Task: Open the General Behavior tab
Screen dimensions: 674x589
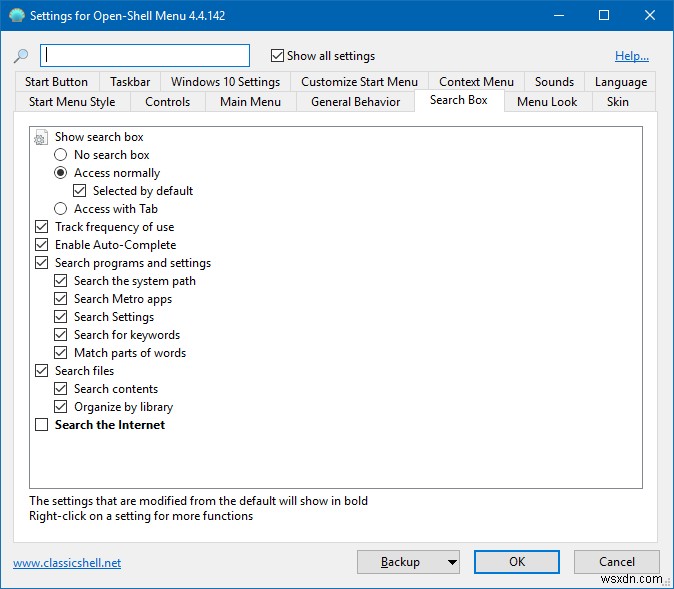Action: (x=355, y=102)
